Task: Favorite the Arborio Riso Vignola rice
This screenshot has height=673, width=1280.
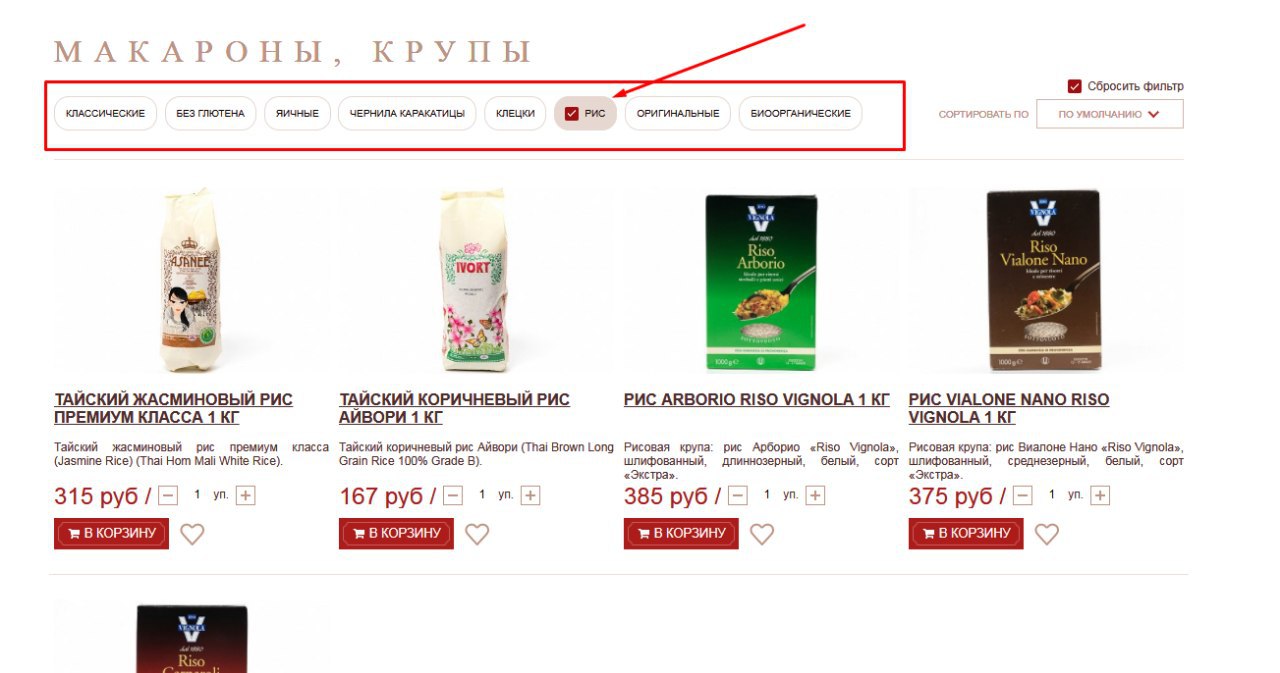Action: pos(762,534)
